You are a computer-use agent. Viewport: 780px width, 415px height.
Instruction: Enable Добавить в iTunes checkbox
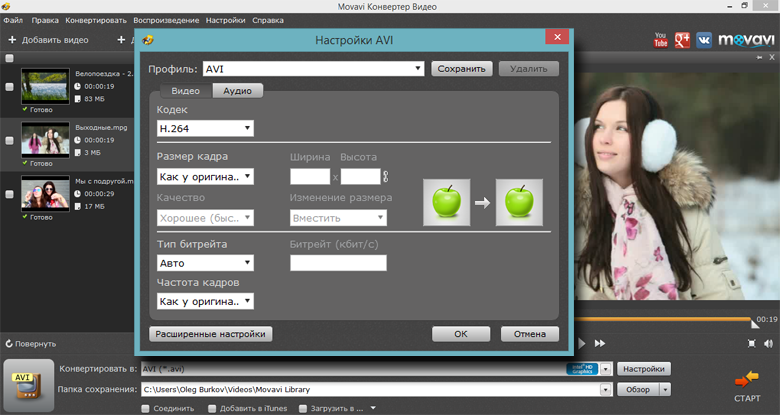[x=212, y=409]
